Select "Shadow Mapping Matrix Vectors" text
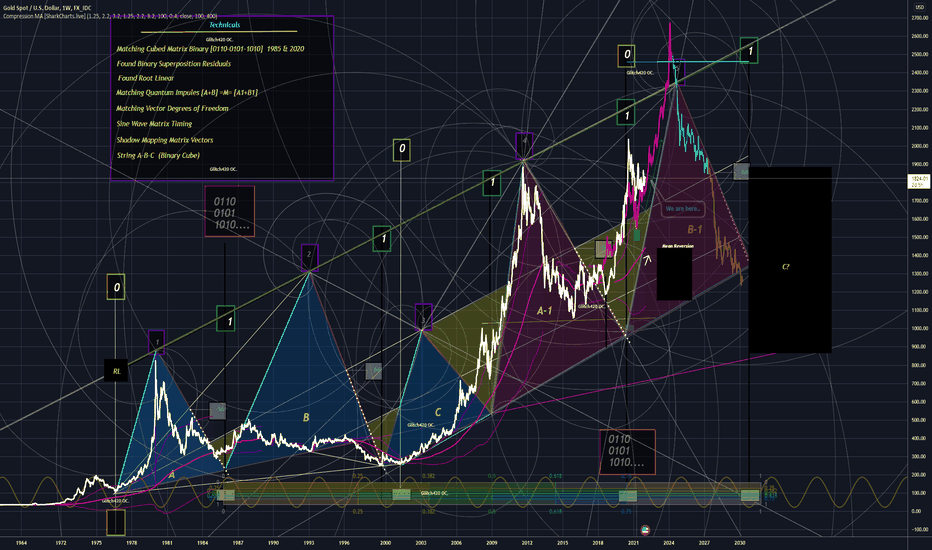The width and height of the screenshot is (932, 550). coord(165,140)
